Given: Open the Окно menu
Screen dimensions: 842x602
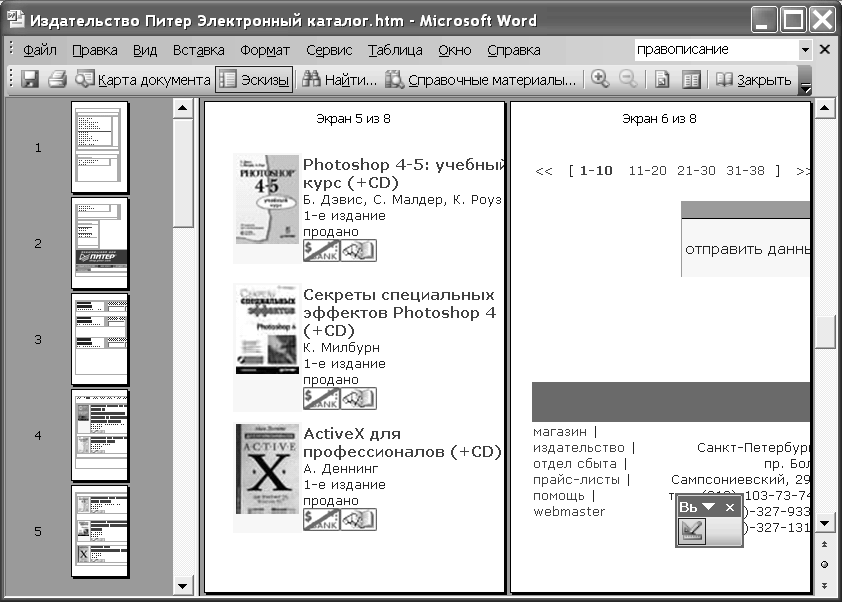Looking at the screenshot, I should (x=455, y=50).
